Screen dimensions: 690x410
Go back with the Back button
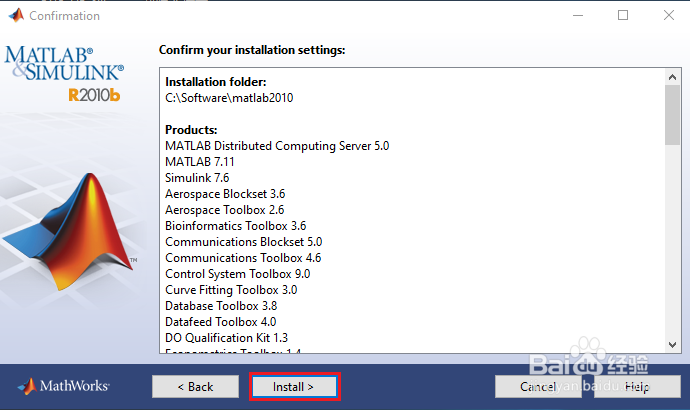(195, 386)
